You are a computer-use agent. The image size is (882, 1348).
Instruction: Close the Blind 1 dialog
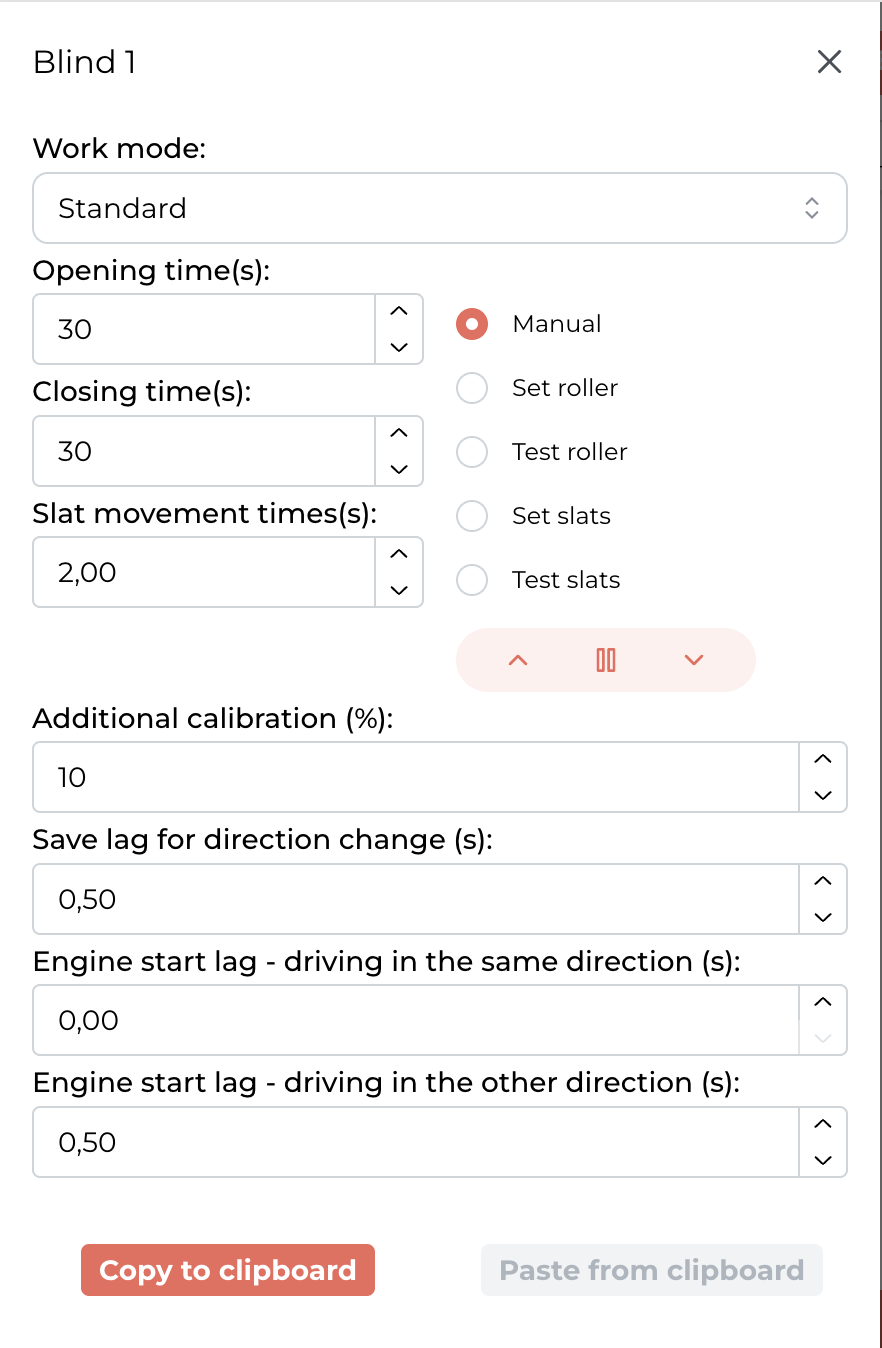829,62
